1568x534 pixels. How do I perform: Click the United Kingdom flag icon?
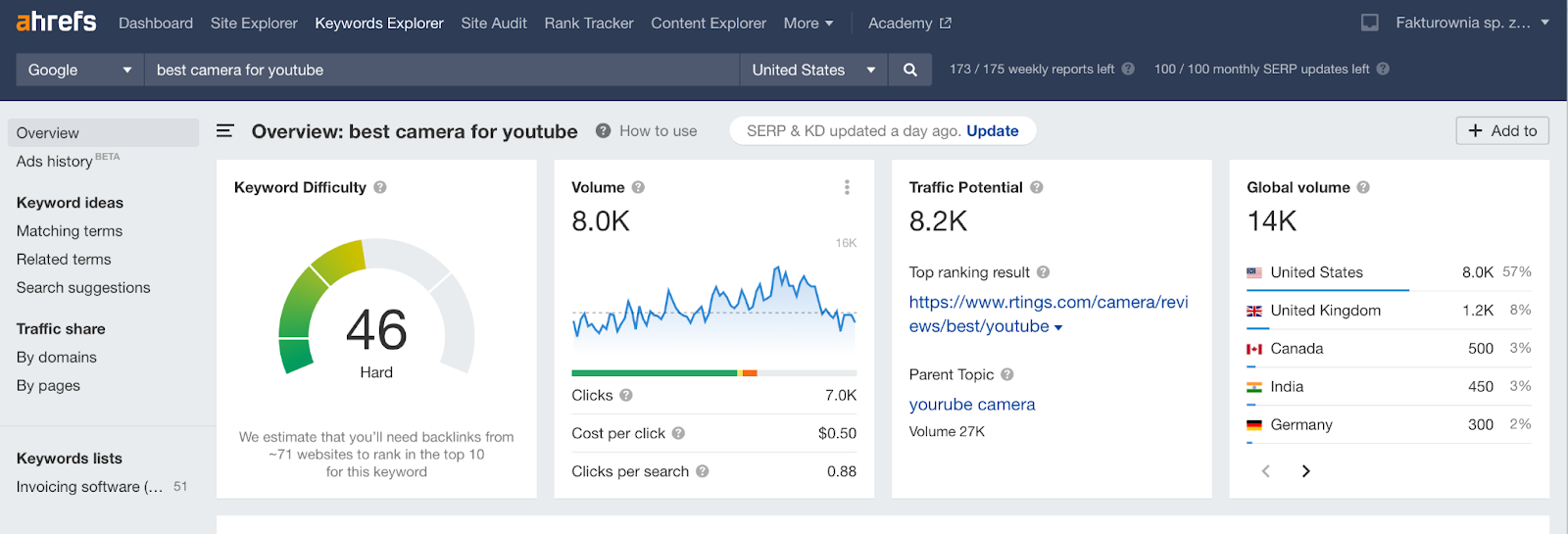coord(1254,311)
